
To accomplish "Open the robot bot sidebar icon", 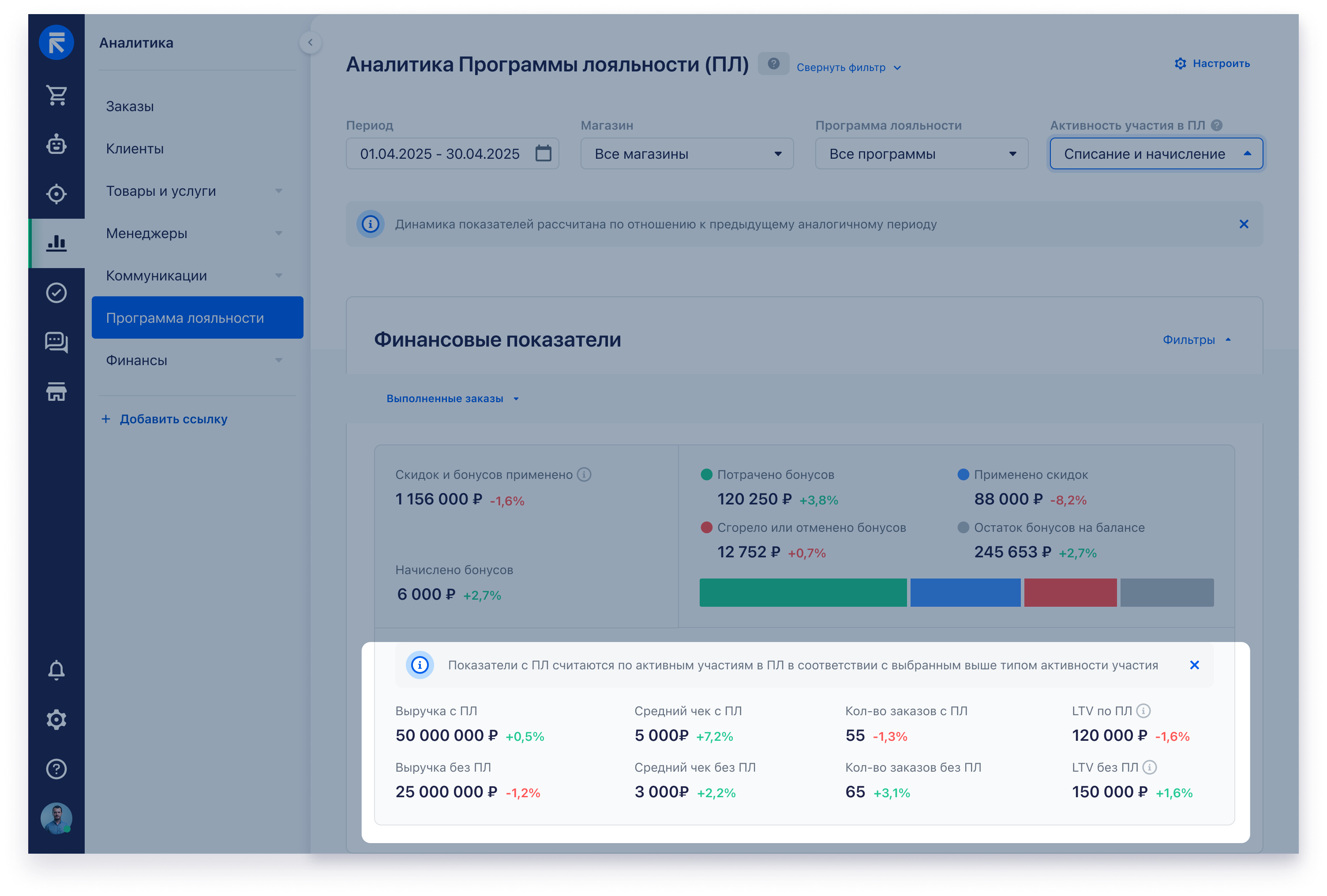I will tap(56, 144).
